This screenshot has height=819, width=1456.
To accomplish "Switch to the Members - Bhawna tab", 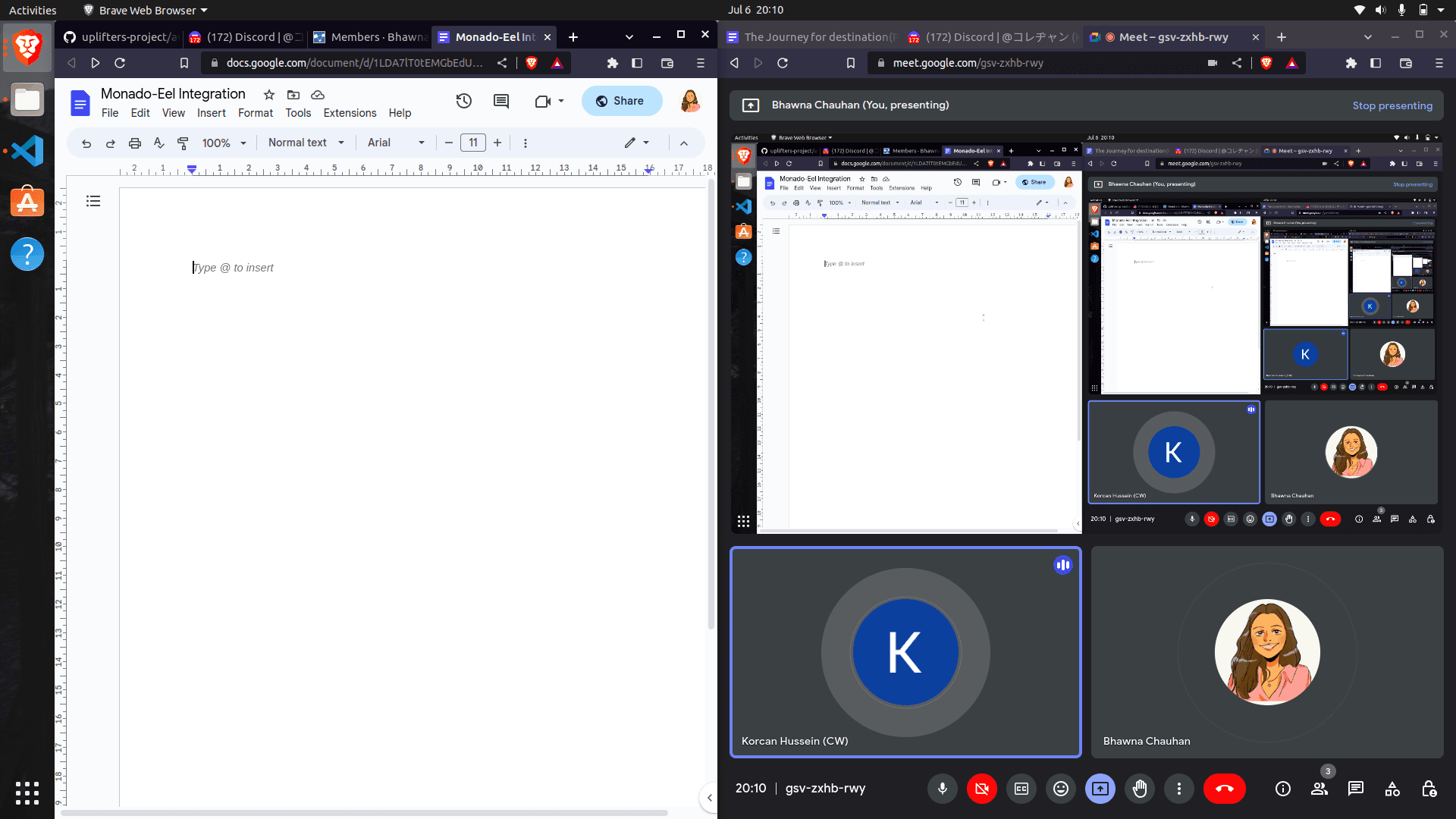I will [x=371, y=36].
